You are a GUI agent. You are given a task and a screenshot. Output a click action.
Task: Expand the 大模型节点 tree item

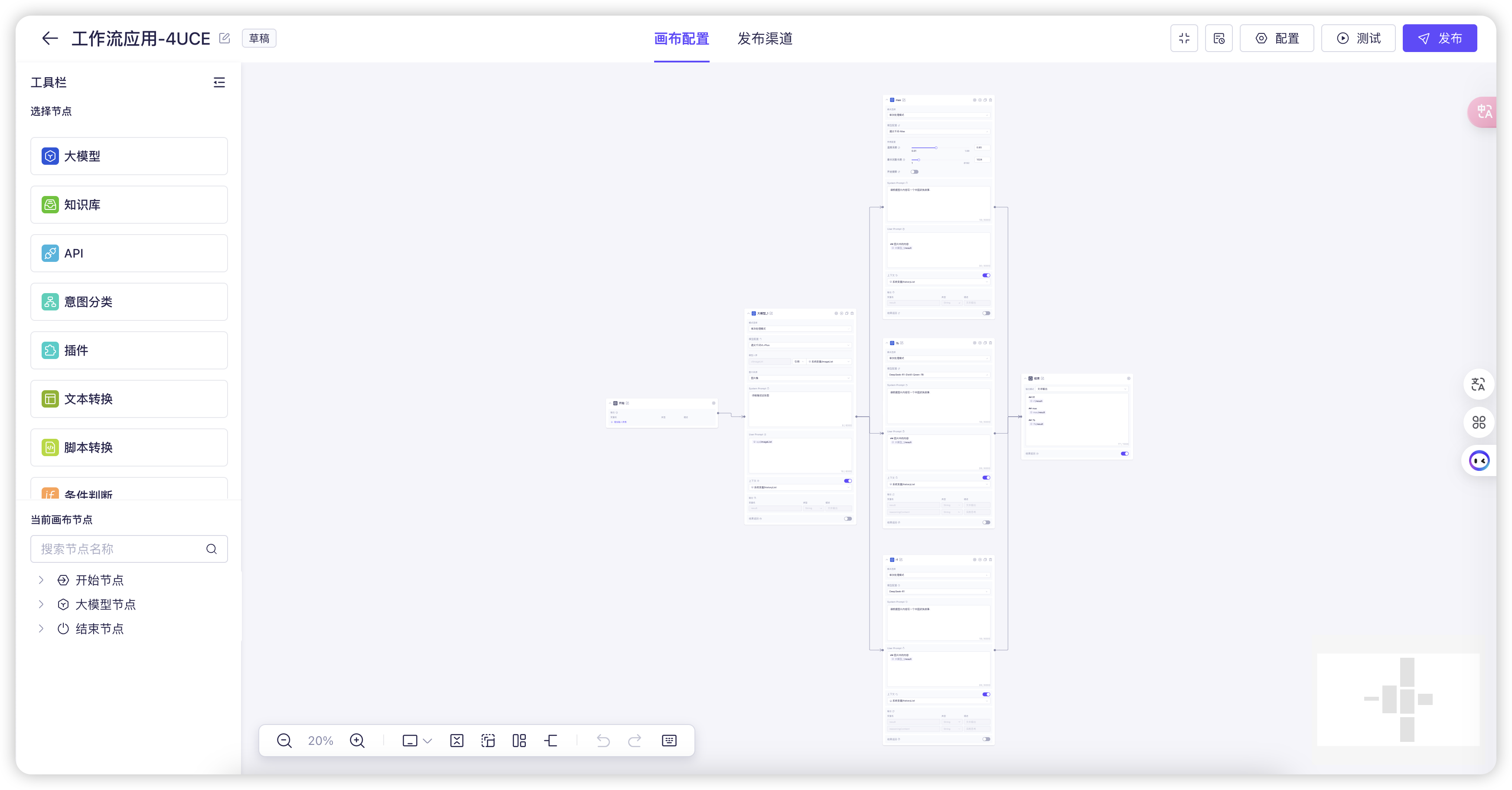(41, 604)
